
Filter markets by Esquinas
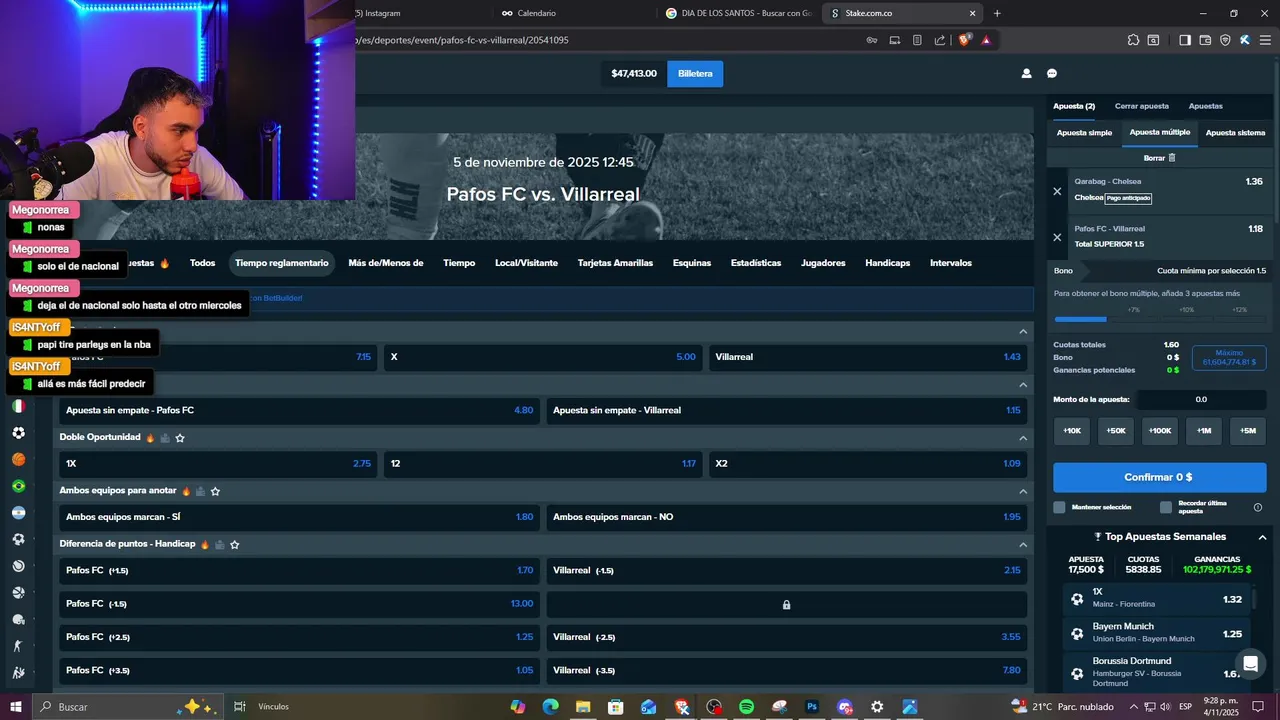(692, 263)
